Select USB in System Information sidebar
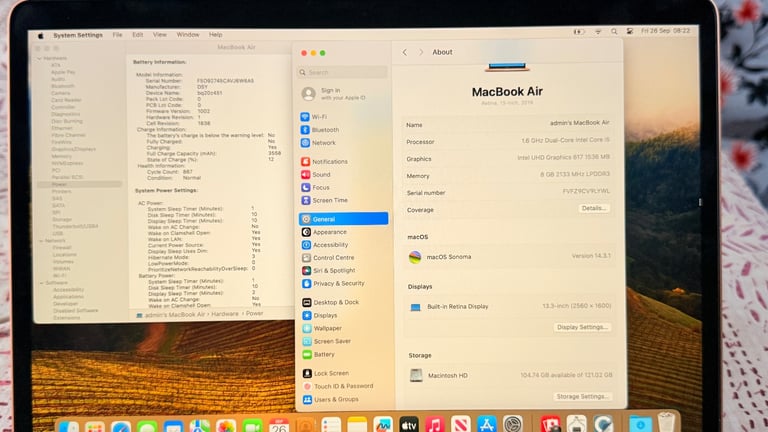Image resolution: width=768 pixels, height=432 pixels. 57,234
